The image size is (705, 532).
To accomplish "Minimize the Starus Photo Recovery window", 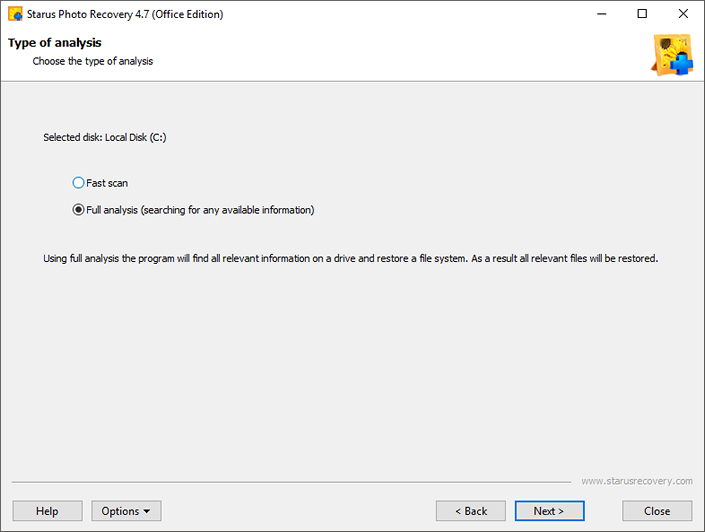I will click(602, 14).
